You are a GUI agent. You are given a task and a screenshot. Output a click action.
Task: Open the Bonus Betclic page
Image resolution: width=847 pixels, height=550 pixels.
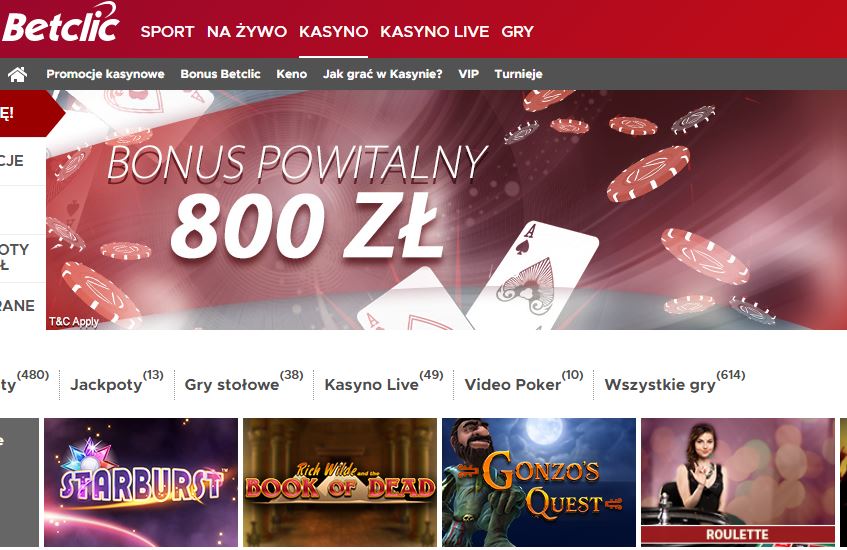tap(220, 74)
